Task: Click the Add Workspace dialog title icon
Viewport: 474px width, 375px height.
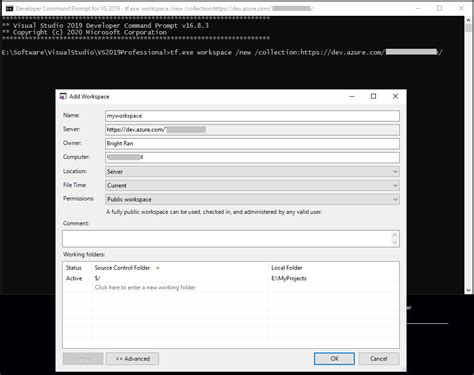Action: (63, 96)
